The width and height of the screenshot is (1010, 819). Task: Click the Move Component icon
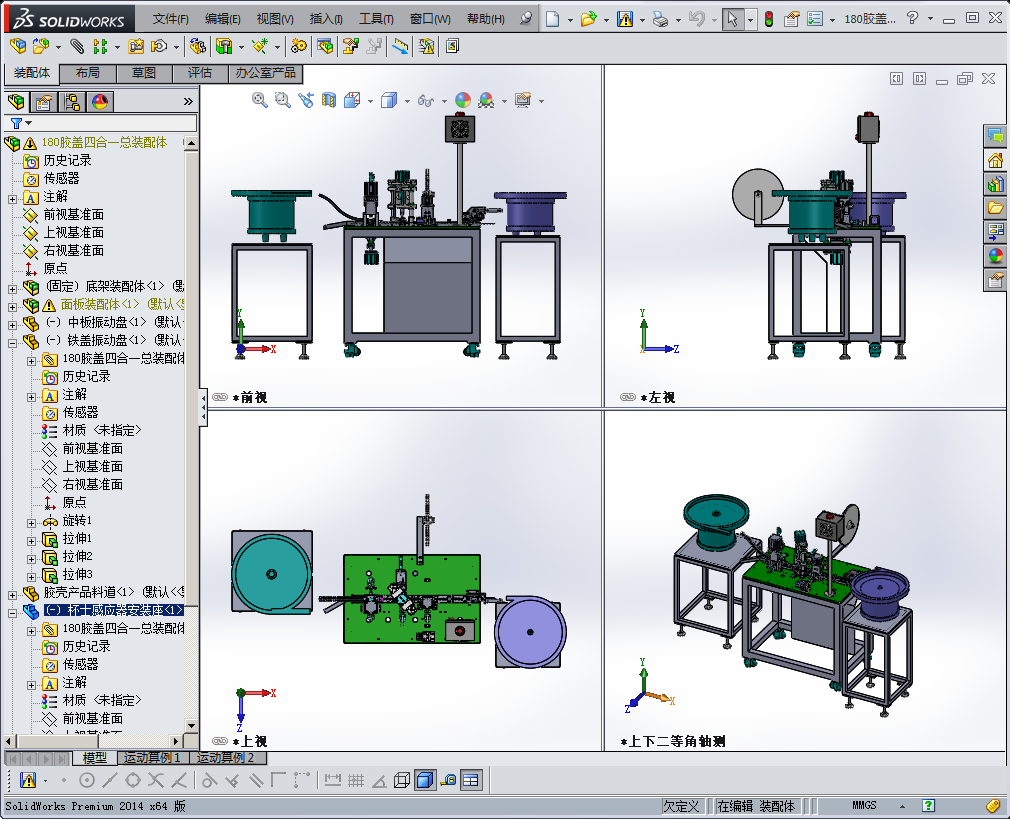[x=158, y=46]
